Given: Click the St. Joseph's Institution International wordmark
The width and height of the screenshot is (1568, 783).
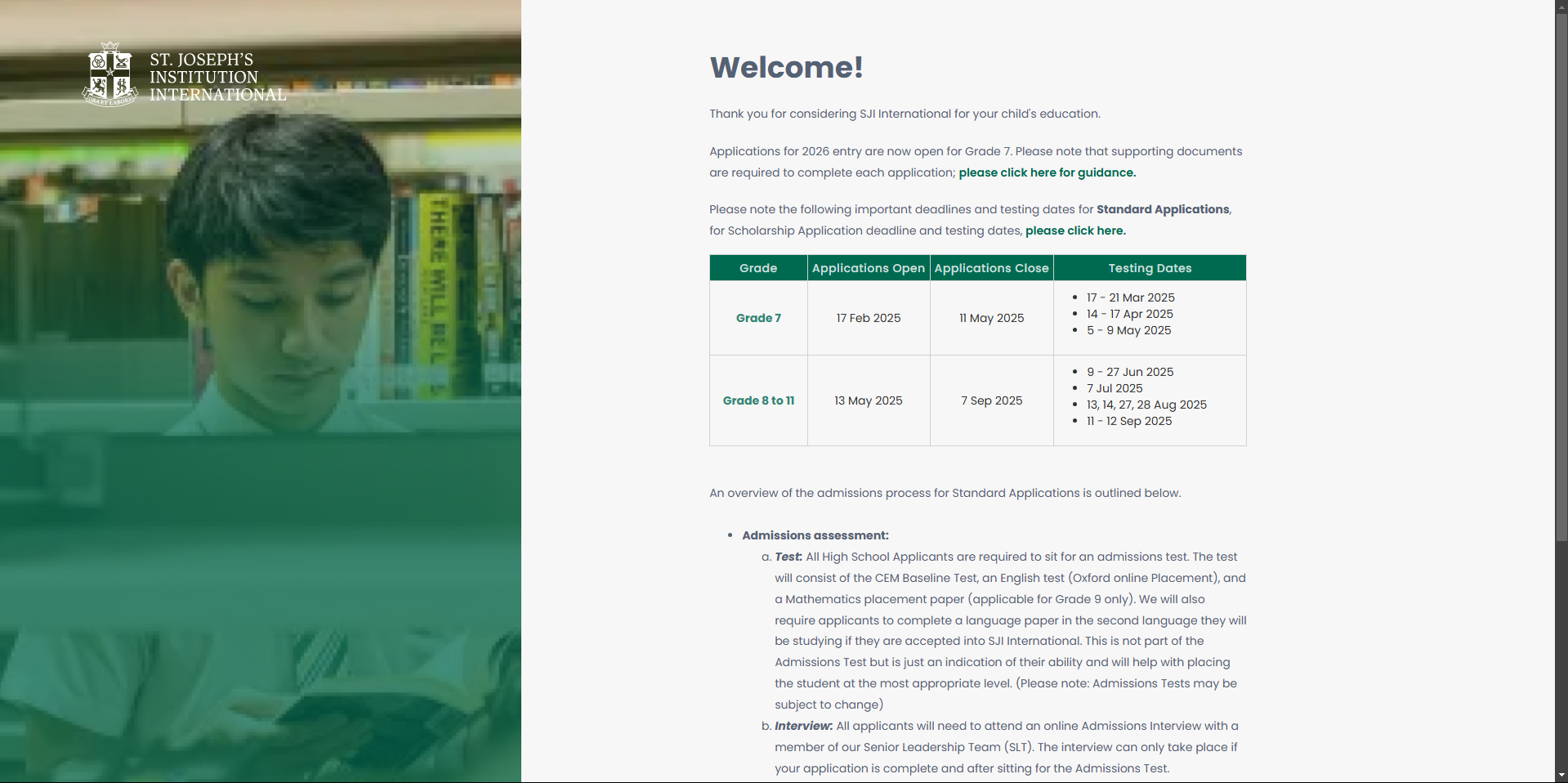Looking at the screenshot, I should pyautogui.click(x=217, y=78).
